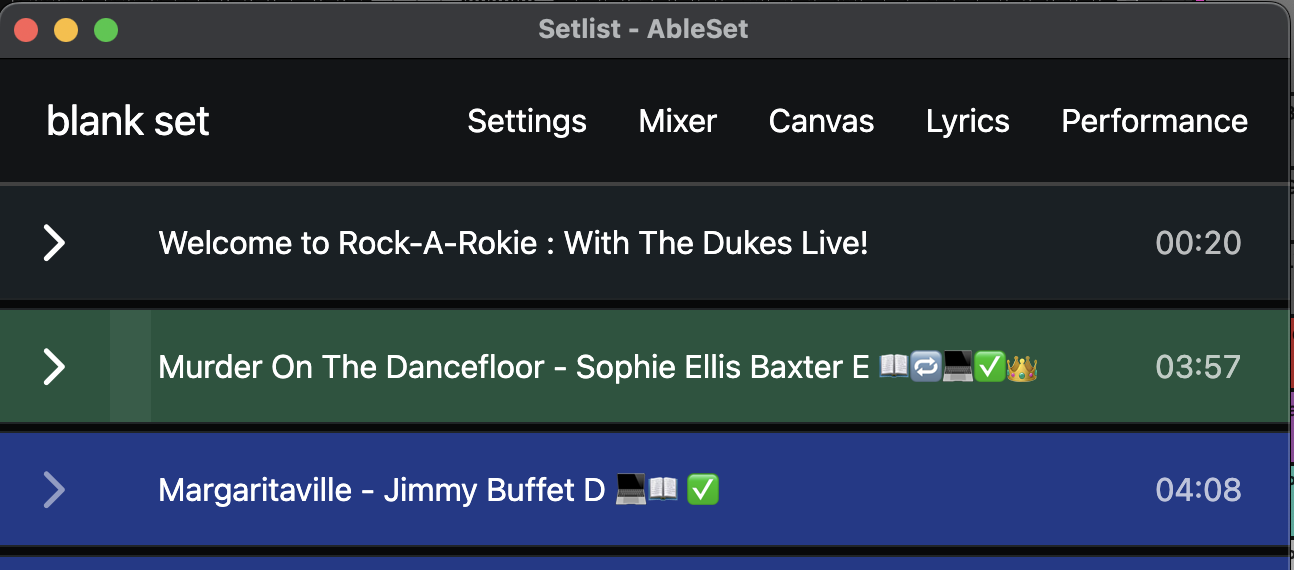This screenshot has width=1294, height=570.
Task: Select the Welcome to Rock-A-Rokie song title
Action: 513,243
